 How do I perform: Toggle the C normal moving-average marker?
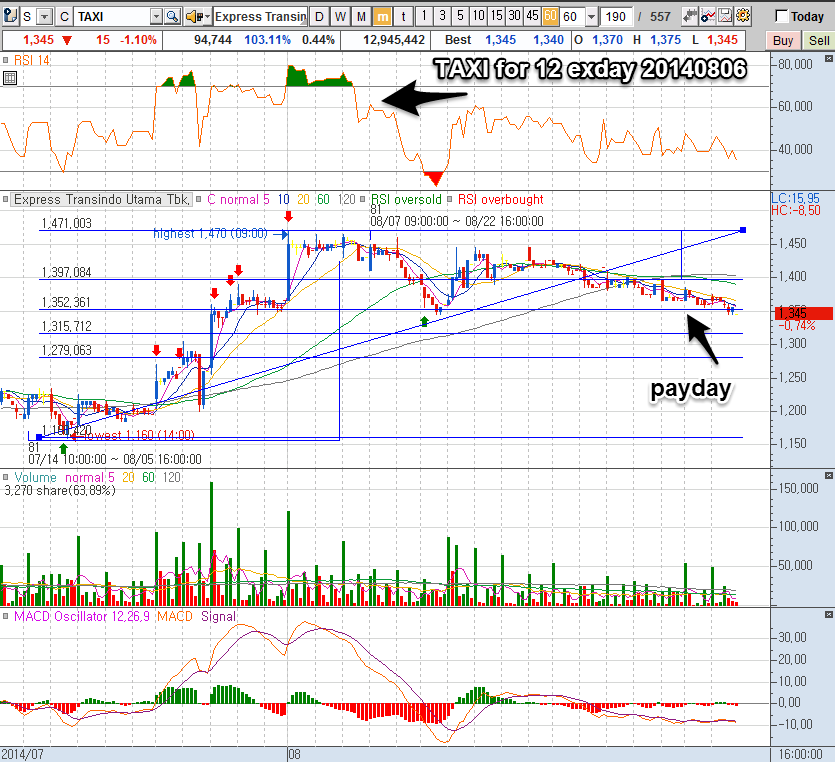(x=198, y=200)
